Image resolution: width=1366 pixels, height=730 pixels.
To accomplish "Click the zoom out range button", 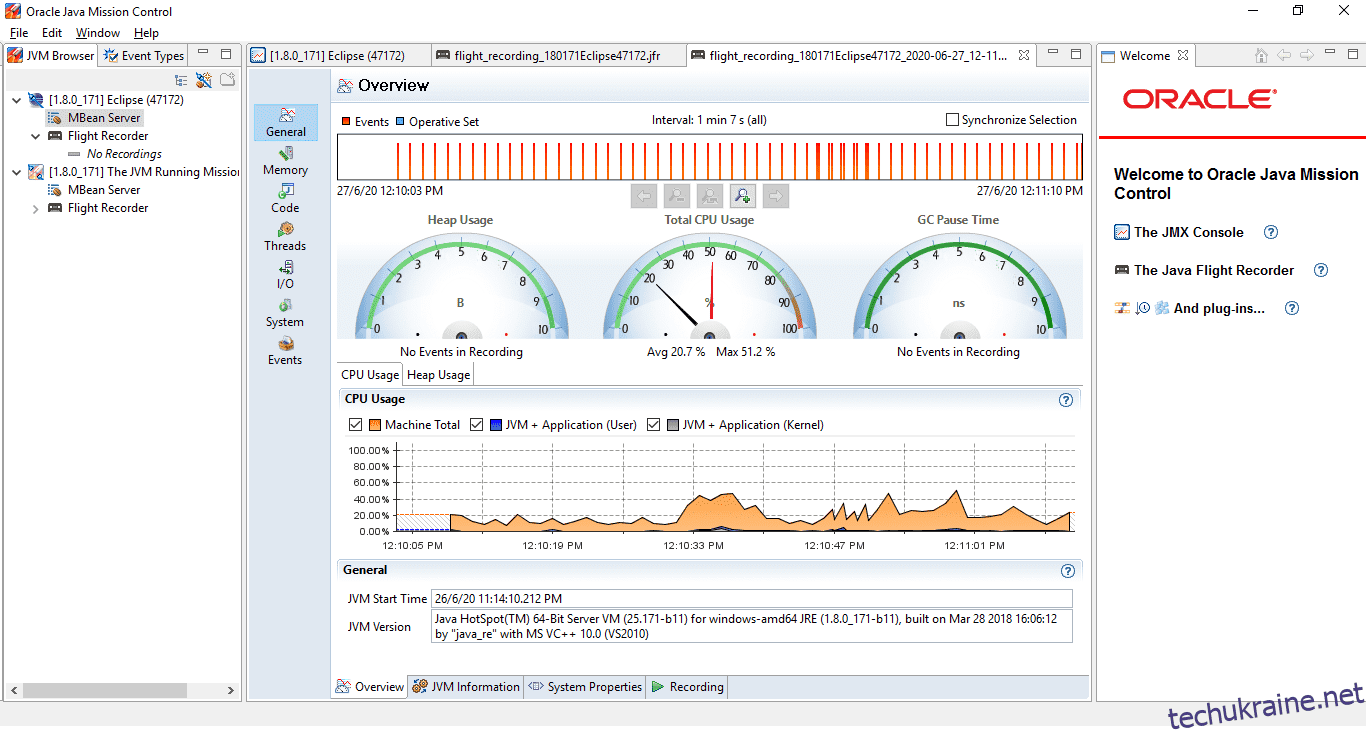I will coord(676,196).
